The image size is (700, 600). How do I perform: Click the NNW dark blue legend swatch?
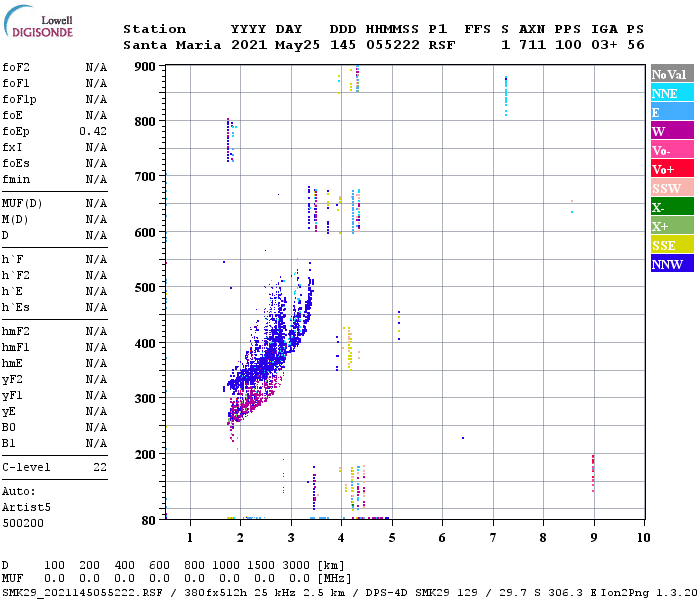(672, 263)
